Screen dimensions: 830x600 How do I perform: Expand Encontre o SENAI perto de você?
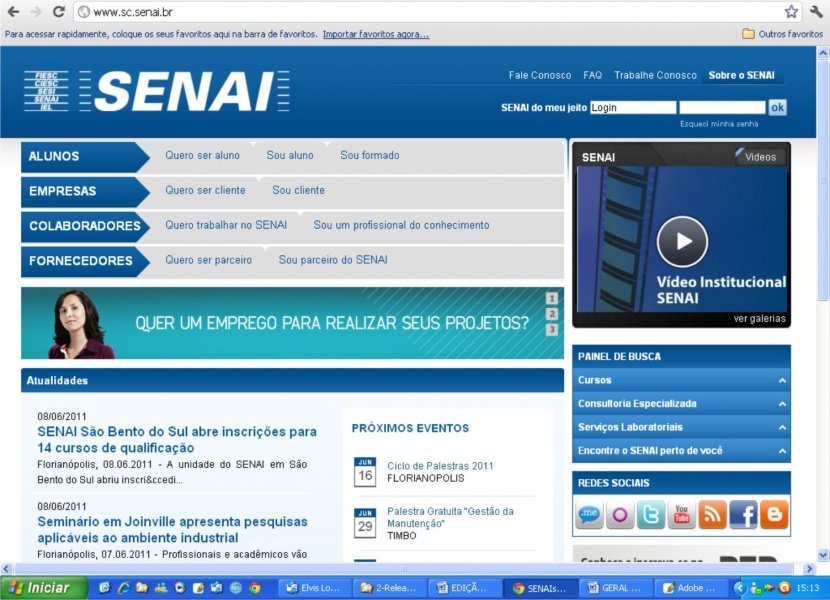[681, 451]
